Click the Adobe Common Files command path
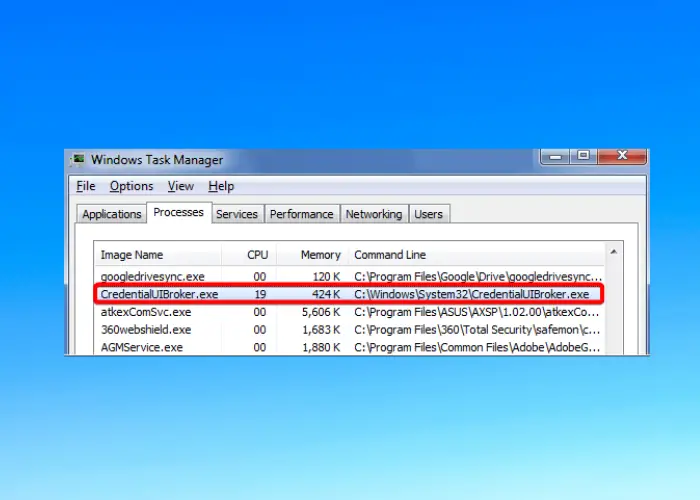Viewport: 700px width, 500px height. pyautogui.click(x=477, y=348)
